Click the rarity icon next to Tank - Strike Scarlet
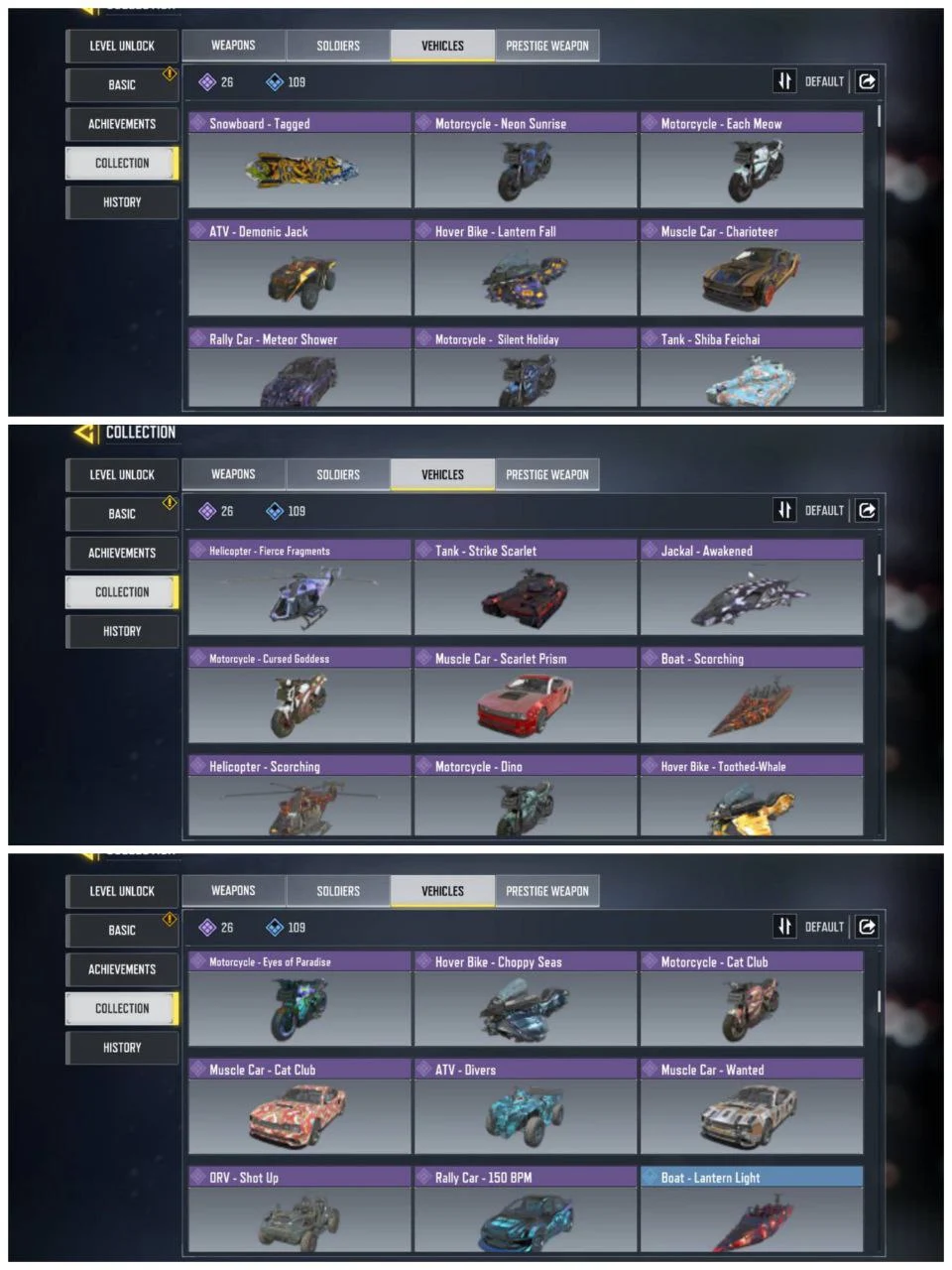 (x=423, y=551)
